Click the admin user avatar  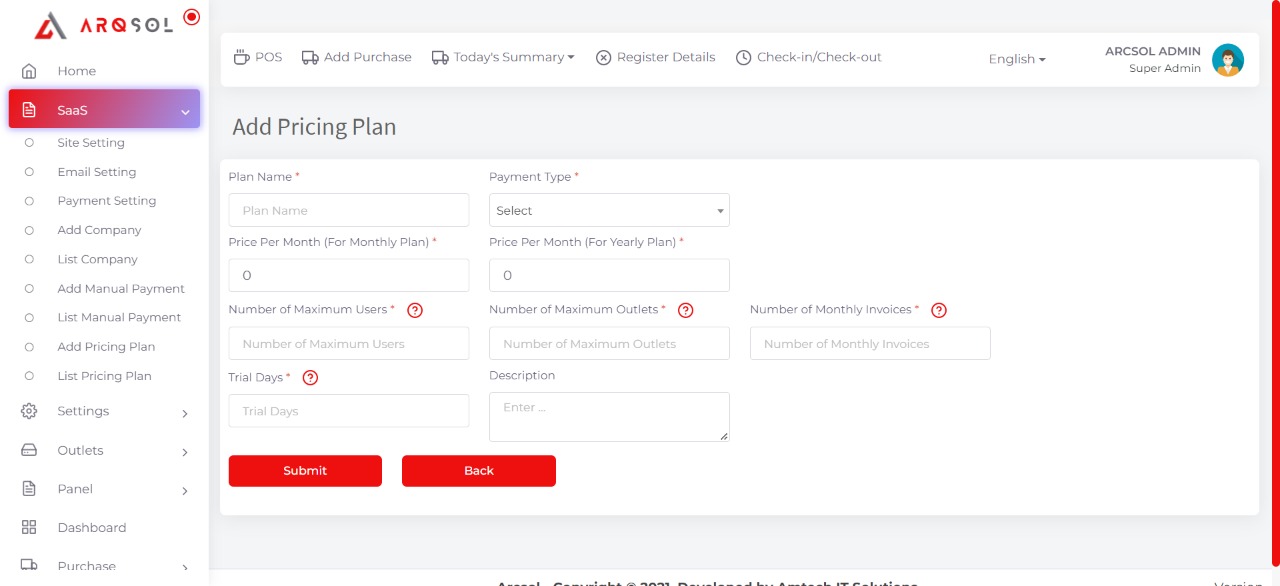coord(1227,60)
